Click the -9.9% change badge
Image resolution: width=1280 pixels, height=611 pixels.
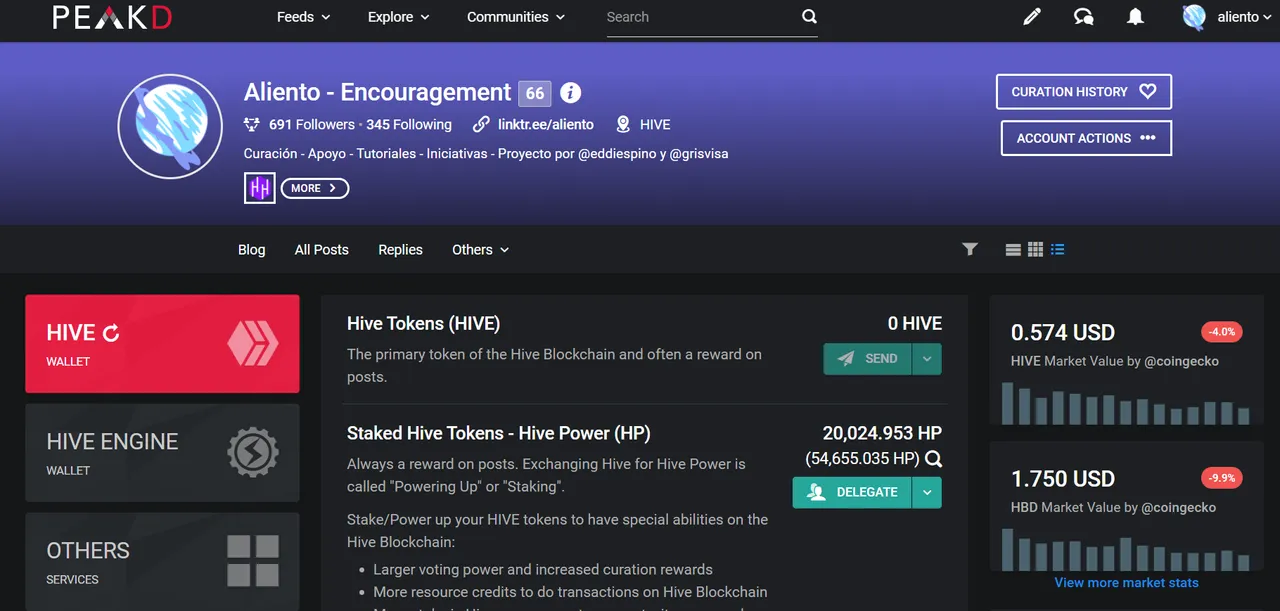pyautogui.click(x=1222, y=478)
